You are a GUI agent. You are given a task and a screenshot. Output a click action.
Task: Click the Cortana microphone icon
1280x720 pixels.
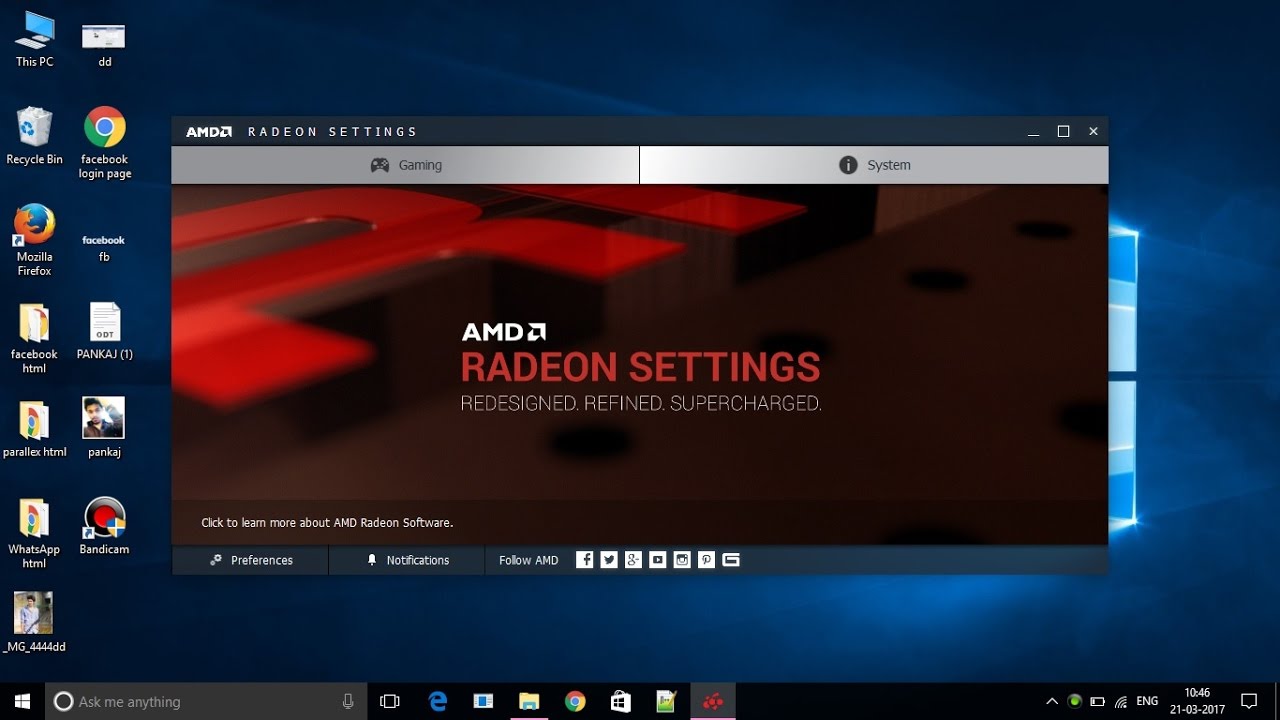(348, 701)
